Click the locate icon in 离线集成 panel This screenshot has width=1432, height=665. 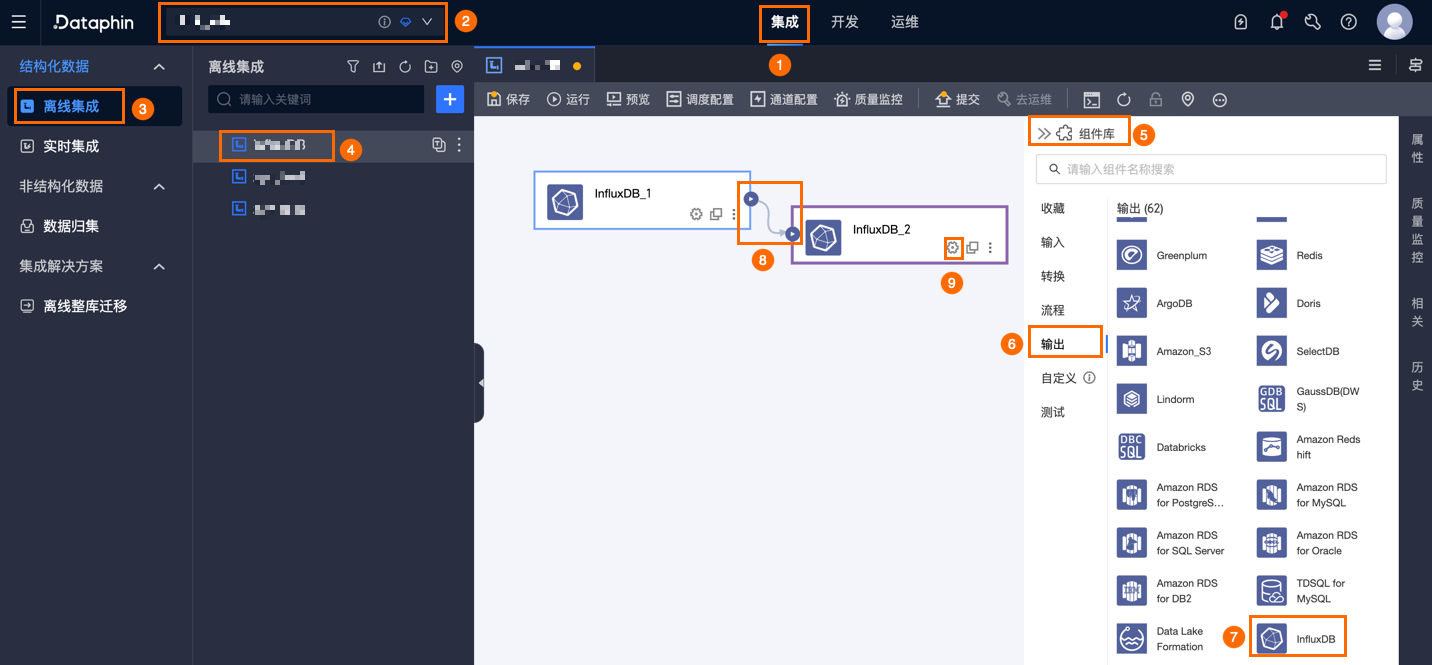[457, 67]
